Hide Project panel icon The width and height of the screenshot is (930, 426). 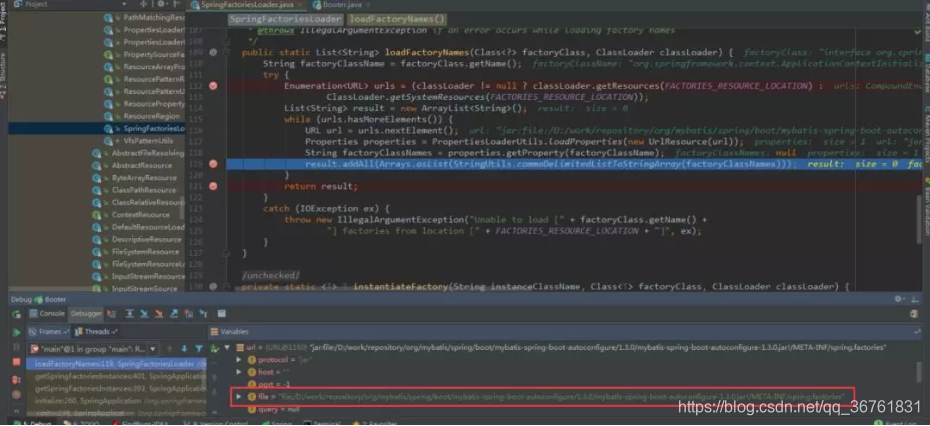[x=175, y=4]
